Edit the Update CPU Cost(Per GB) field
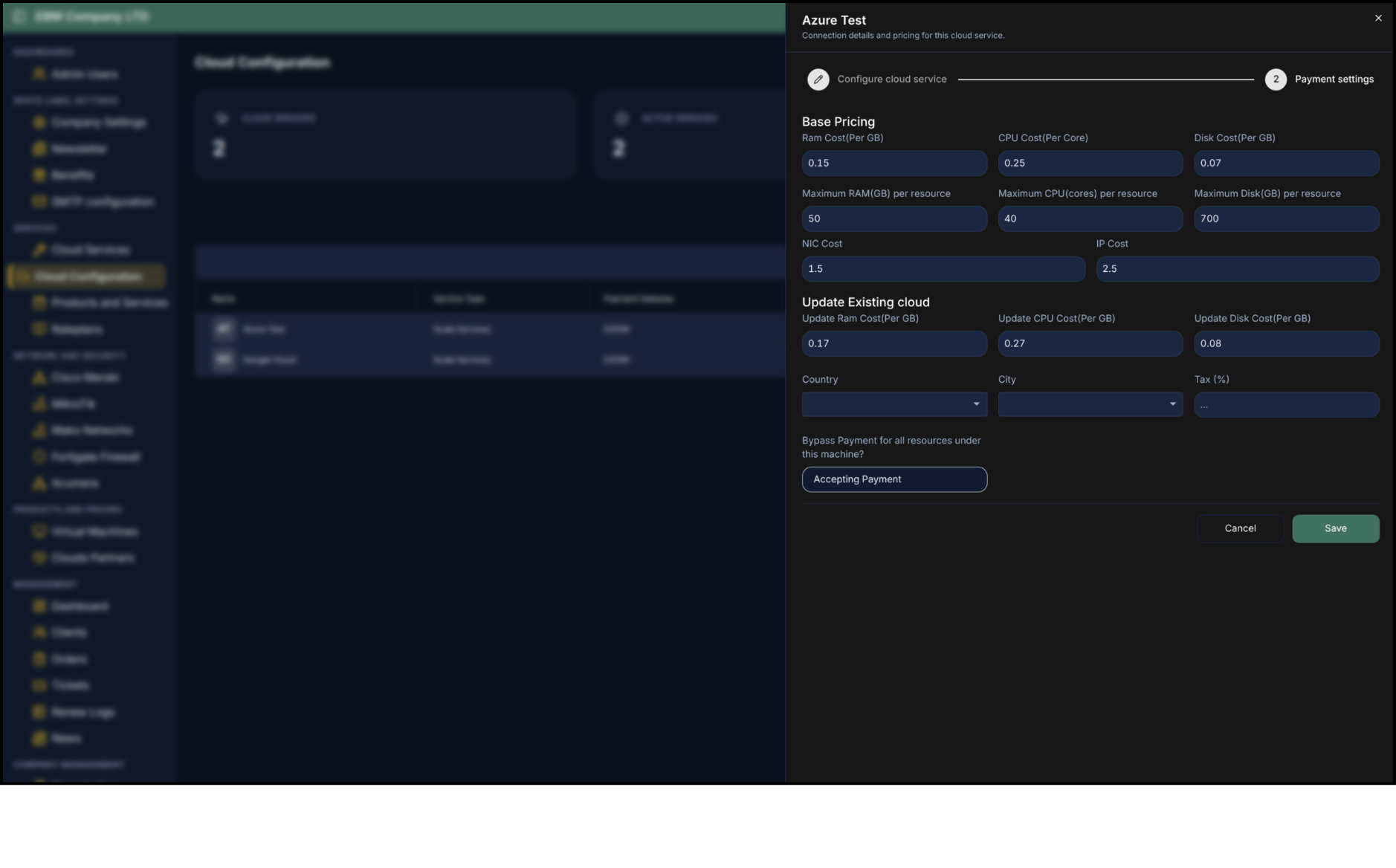The height and width of the screenshot is (868, 1396). [1090, 344]
